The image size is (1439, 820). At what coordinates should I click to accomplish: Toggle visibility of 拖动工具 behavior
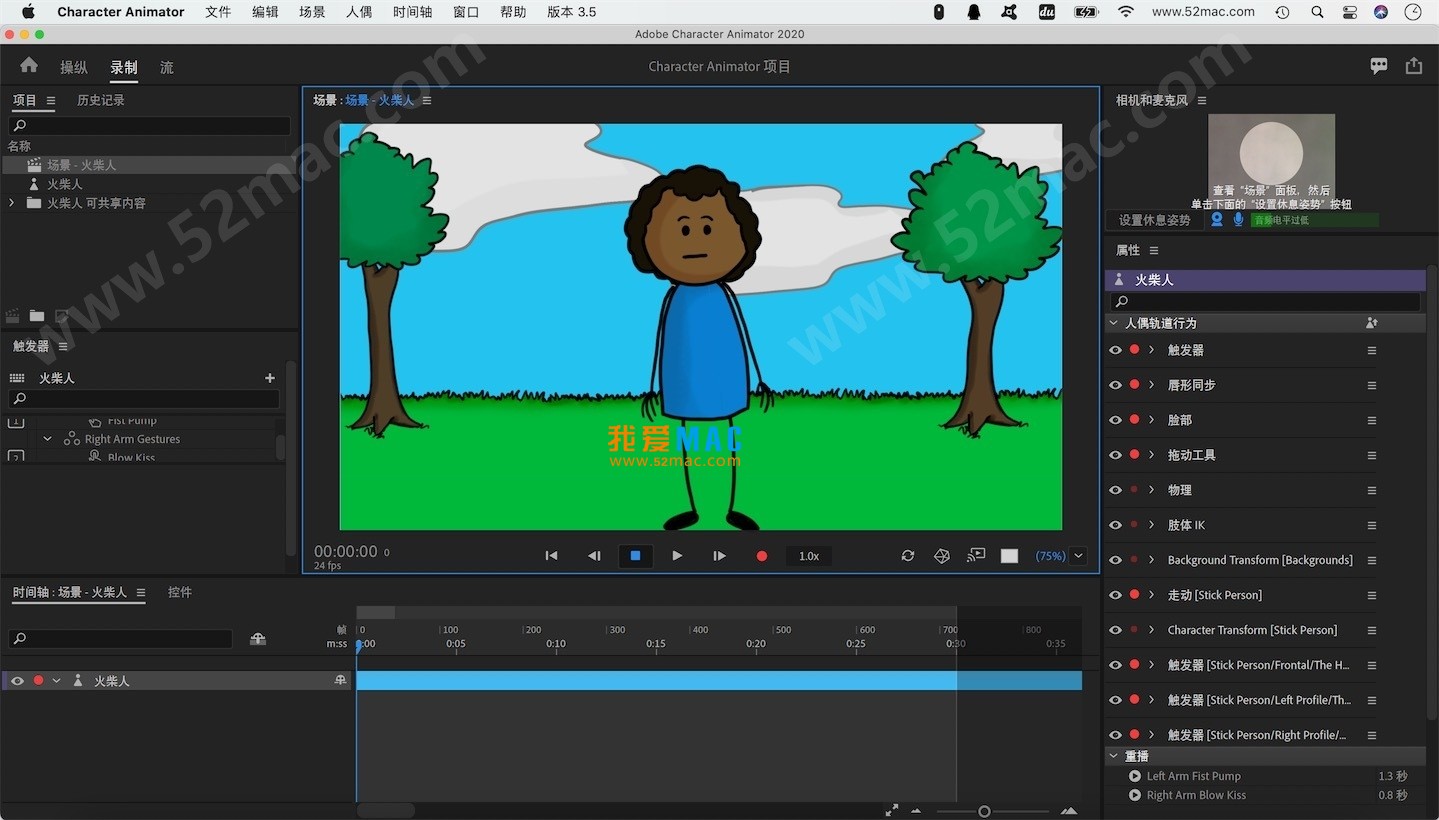coord(1115,455)
